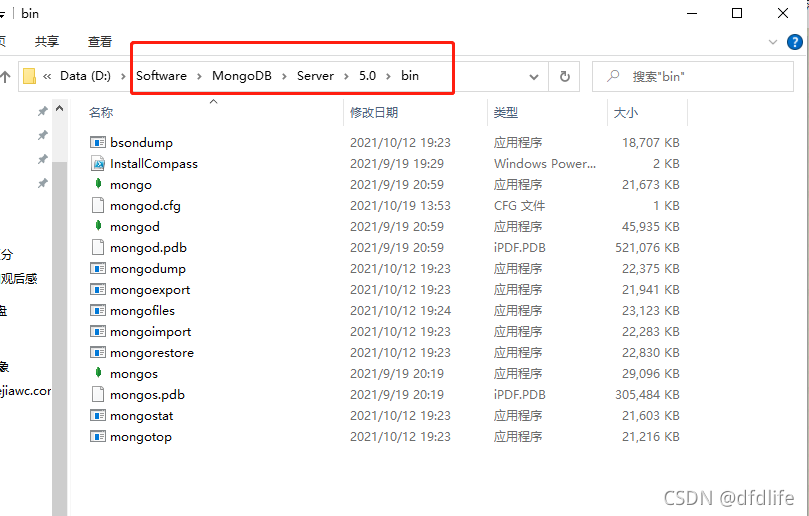The width and height of the screenshot is (809, 516).
Task: Sort files by 修改日期 column
Action: click(x=374, y=112)
